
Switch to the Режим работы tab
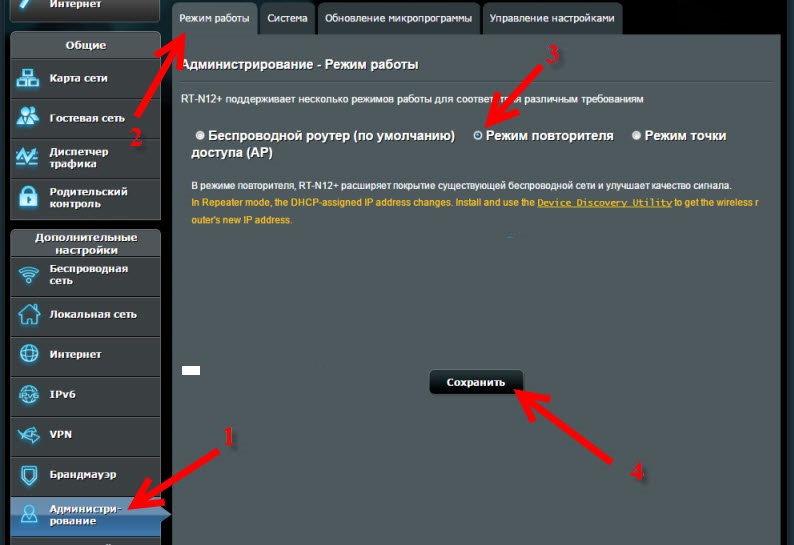(214, 18)
